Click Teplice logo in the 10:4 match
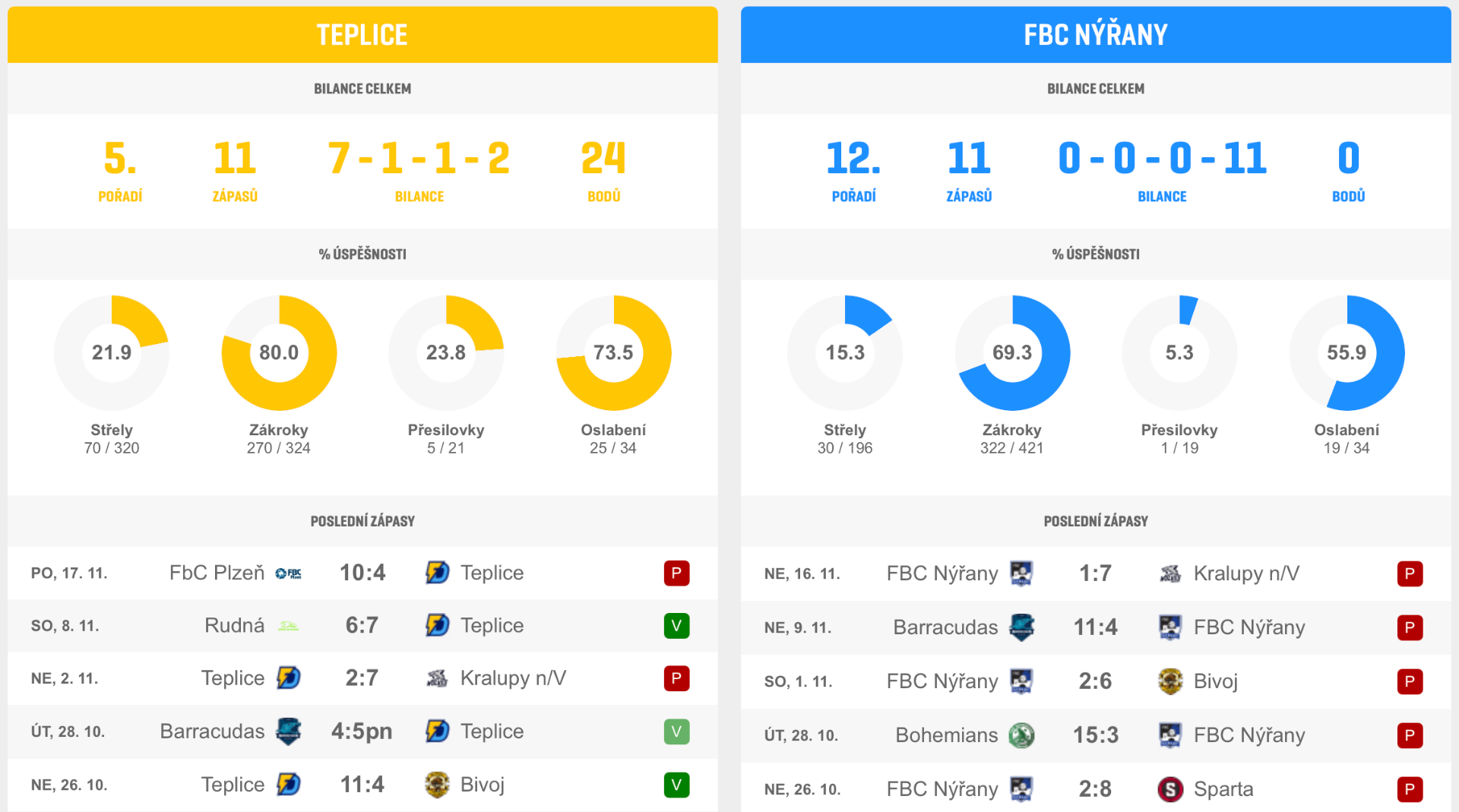 pos(437,573)
